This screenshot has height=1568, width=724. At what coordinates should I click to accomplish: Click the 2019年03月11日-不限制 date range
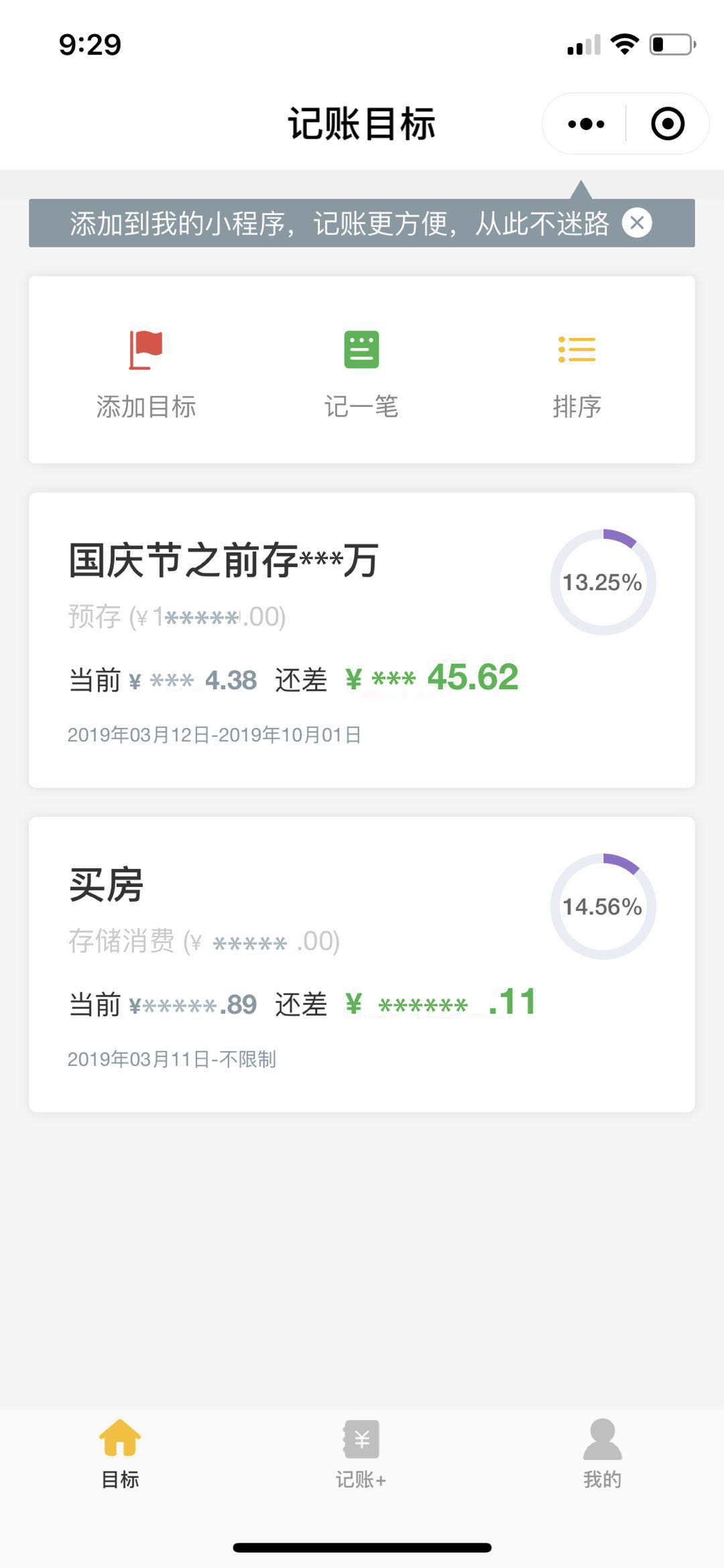tap(172, 1059)
